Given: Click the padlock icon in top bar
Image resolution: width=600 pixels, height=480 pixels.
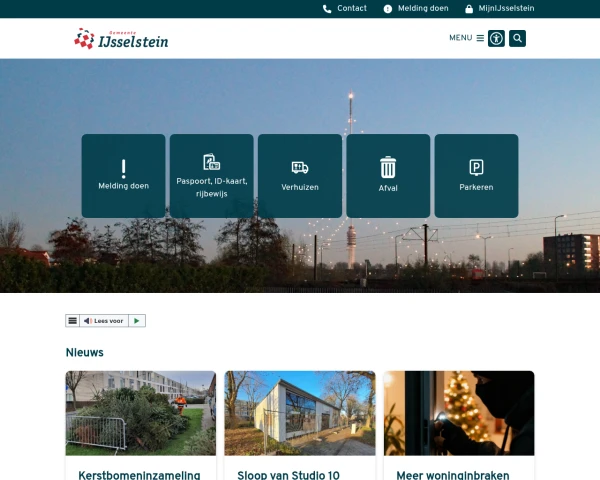Looking at the screenshot, I should click(469, 9).
